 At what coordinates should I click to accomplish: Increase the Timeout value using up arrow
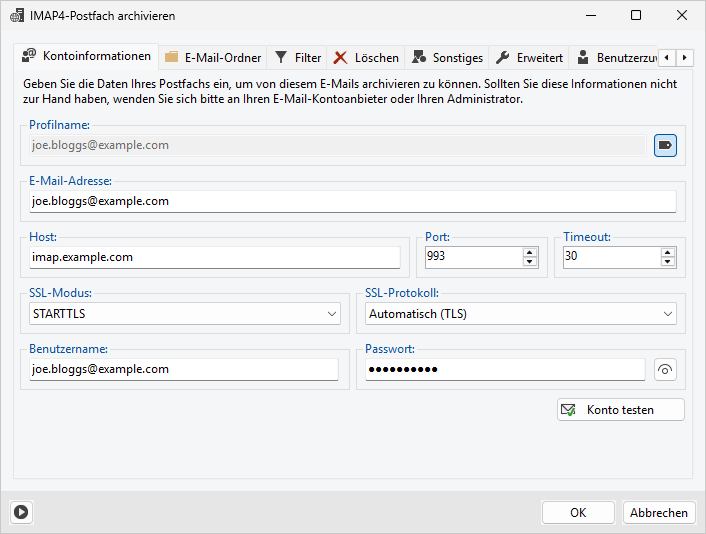[x=668, y=252]
